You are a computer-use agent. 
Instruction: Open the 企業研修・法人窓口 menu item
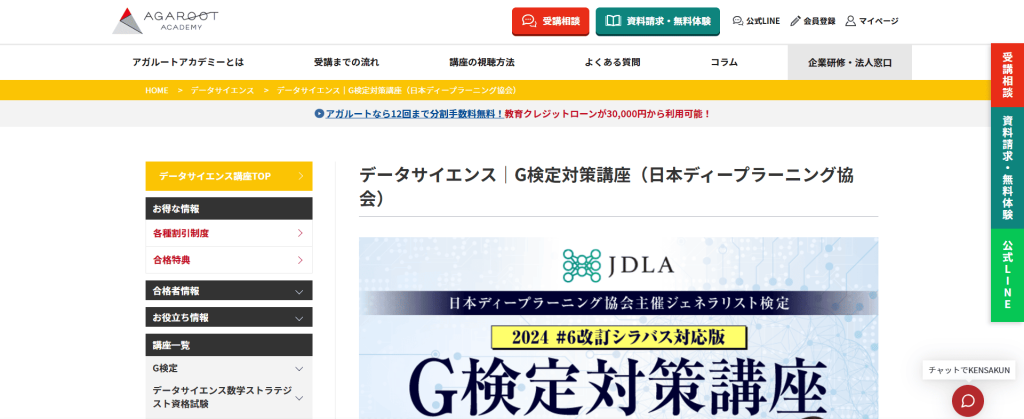click(x=850, y=63)
